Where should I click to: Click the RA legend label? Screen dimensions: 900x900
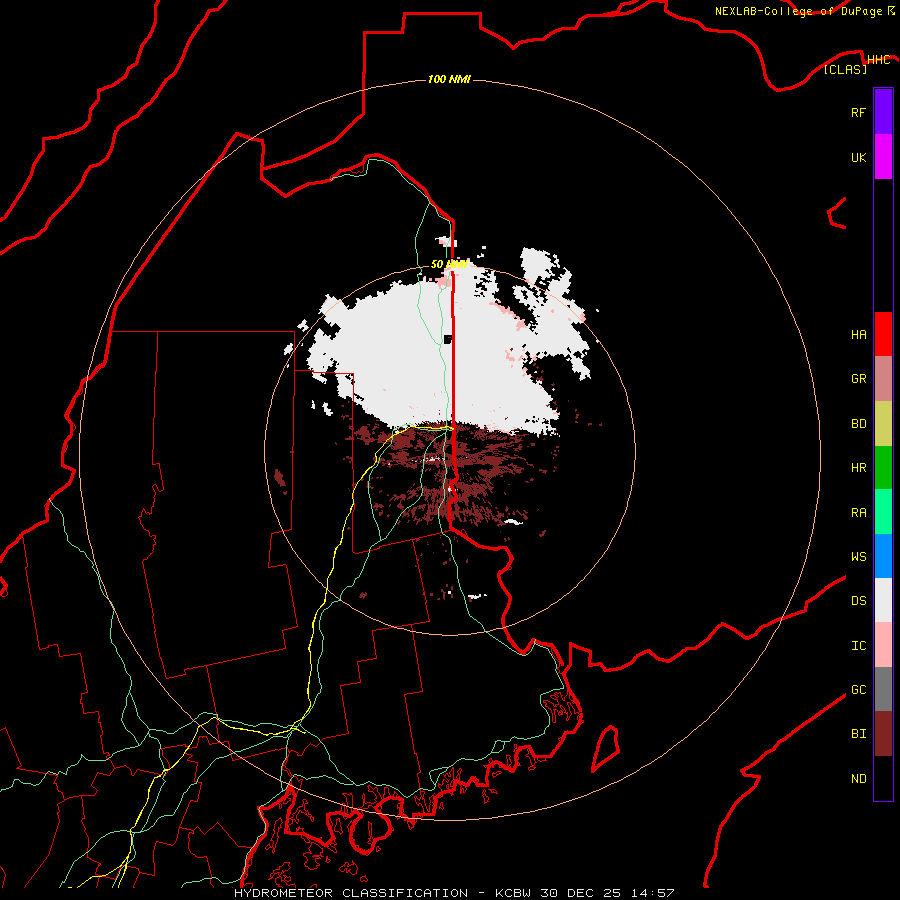[858, 513]
